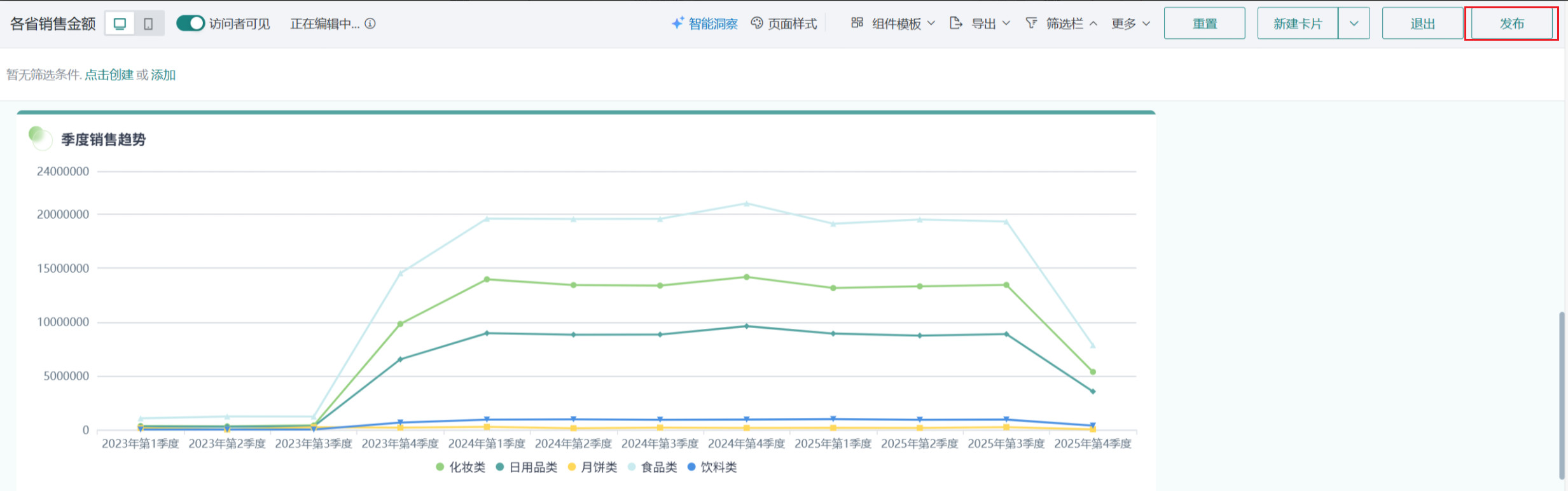
Task: Click the 组件模板 grid icon
Action: [x=857, y=23]
